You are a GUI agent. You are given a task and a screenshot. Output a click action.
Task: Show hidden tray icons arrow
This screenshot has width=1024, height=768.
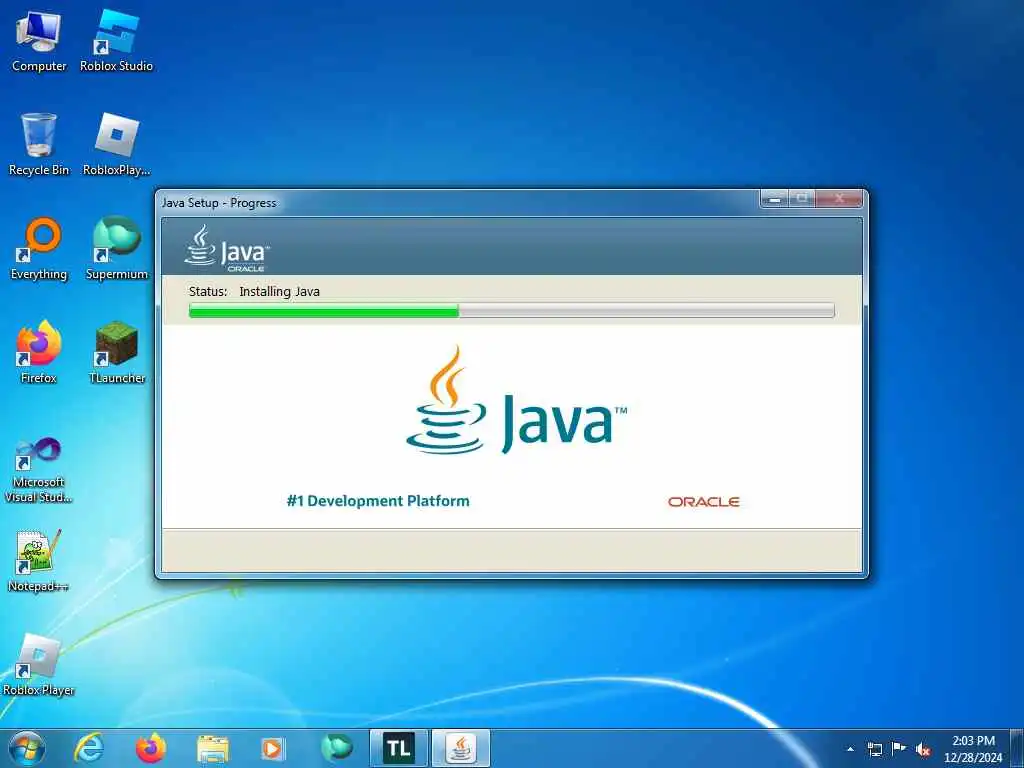(850, 749)
